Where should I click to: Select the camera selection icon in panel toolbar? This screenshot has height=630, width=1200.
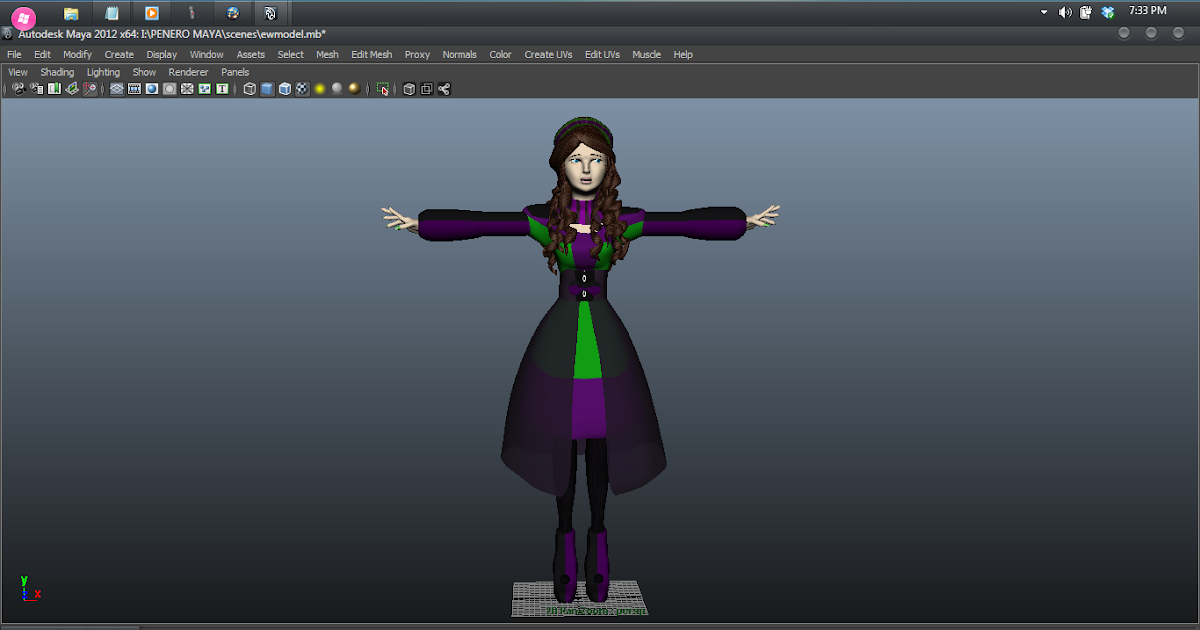click(x=17, y=88)
